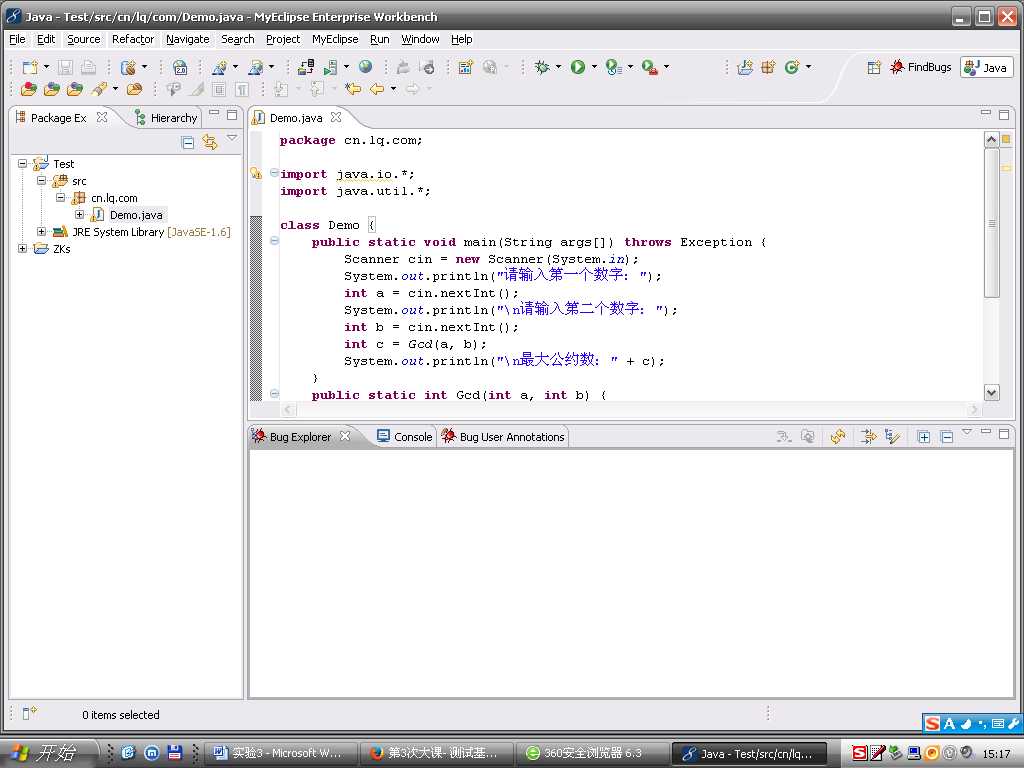Collapse the Test project tree node

[23, 163]
